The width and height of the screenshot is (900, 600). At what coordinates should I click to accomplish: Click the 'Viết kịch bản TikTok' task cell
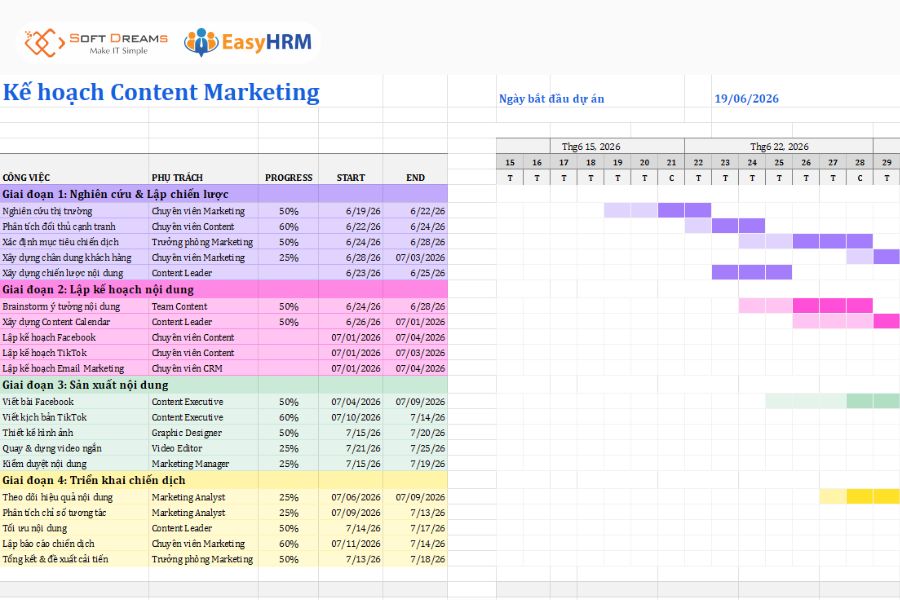click(x=74, y=417)
